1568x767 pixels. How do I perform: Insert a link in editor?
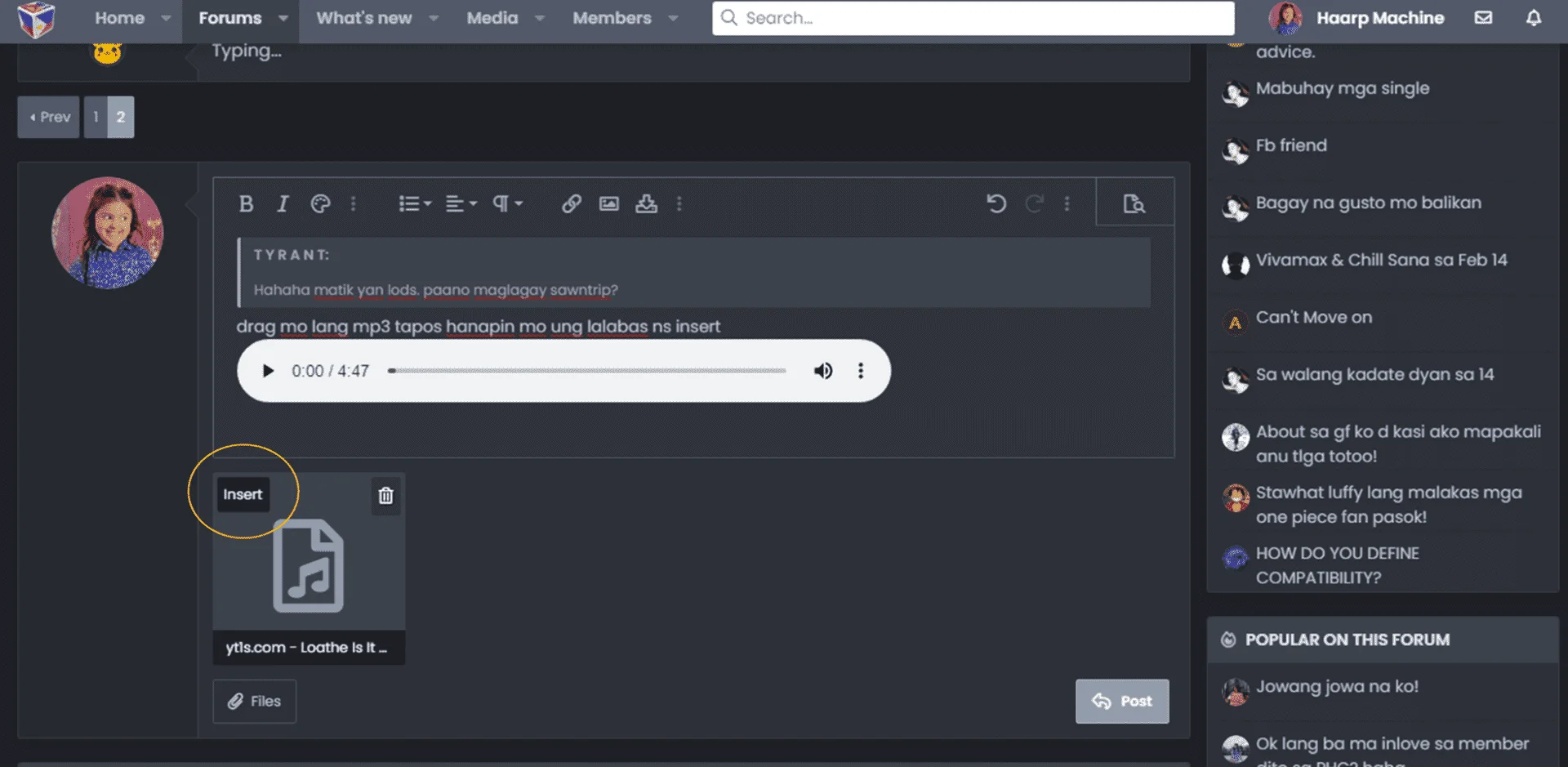tap(572, 203)
